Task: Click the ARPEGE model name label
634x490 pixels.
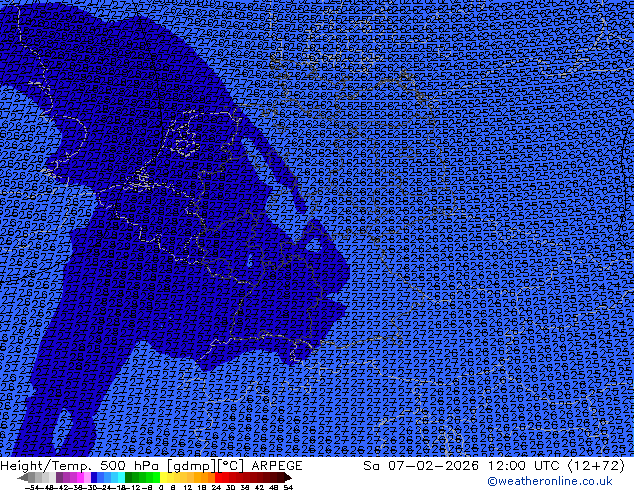Action: pyautogui.click(x=277, y=466)
